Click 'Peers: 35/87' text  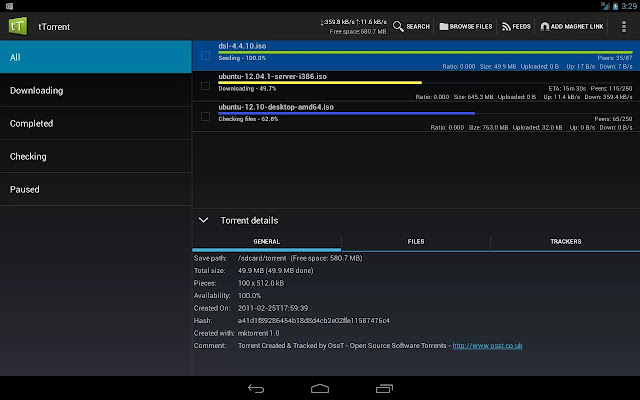[615, 58]
